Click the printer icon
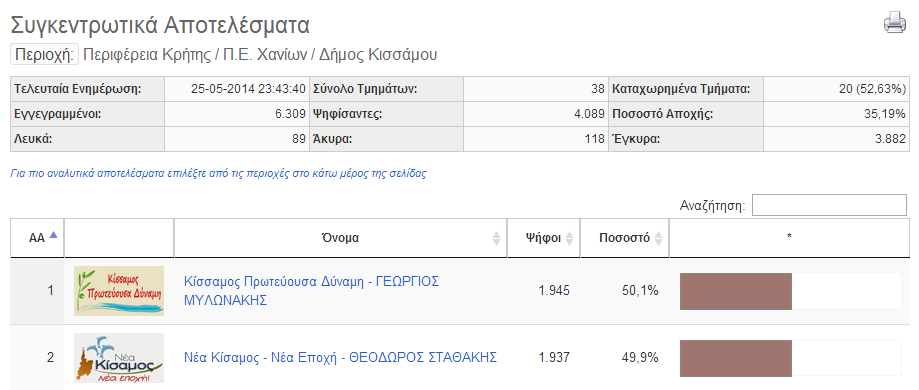This screenshot has height=390, width=919. [x=894, y=23]
